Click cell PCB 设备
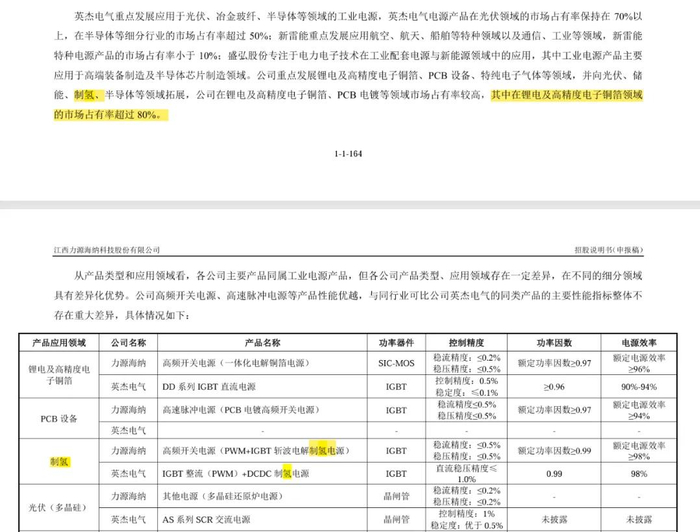Image resolution: width=700 pixels, height=532 pixels. tap(59, 419)
